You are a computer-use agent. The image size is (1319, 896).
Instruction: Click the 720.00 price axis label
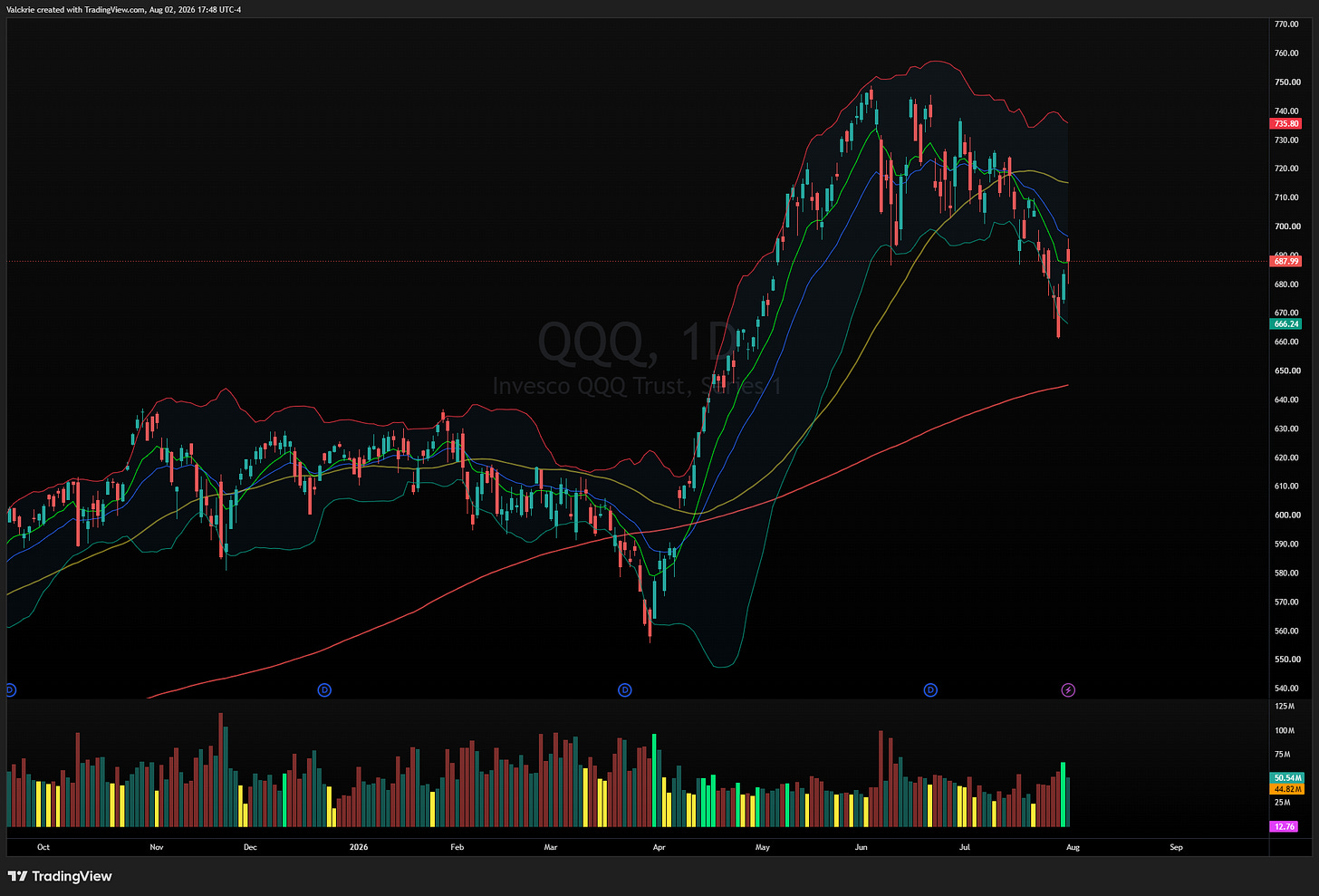click(x=1287, y=169)
